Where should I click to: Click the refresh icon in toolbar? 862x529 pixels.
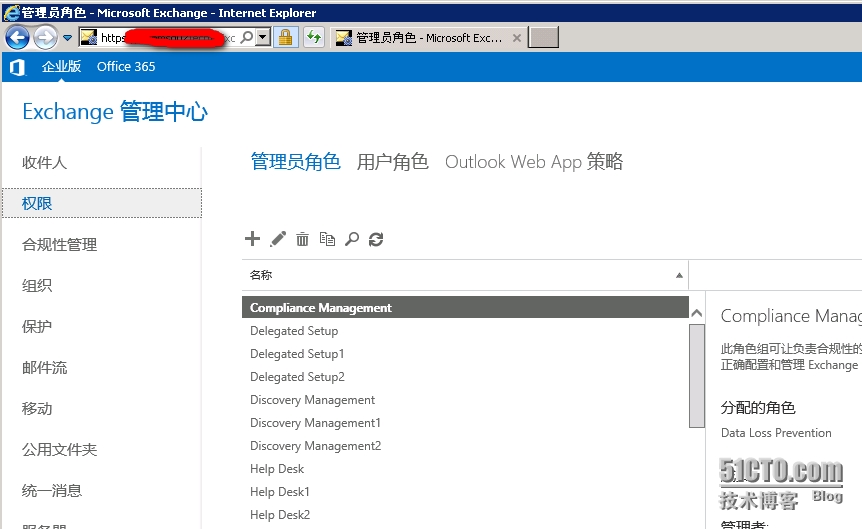(376, 239)
